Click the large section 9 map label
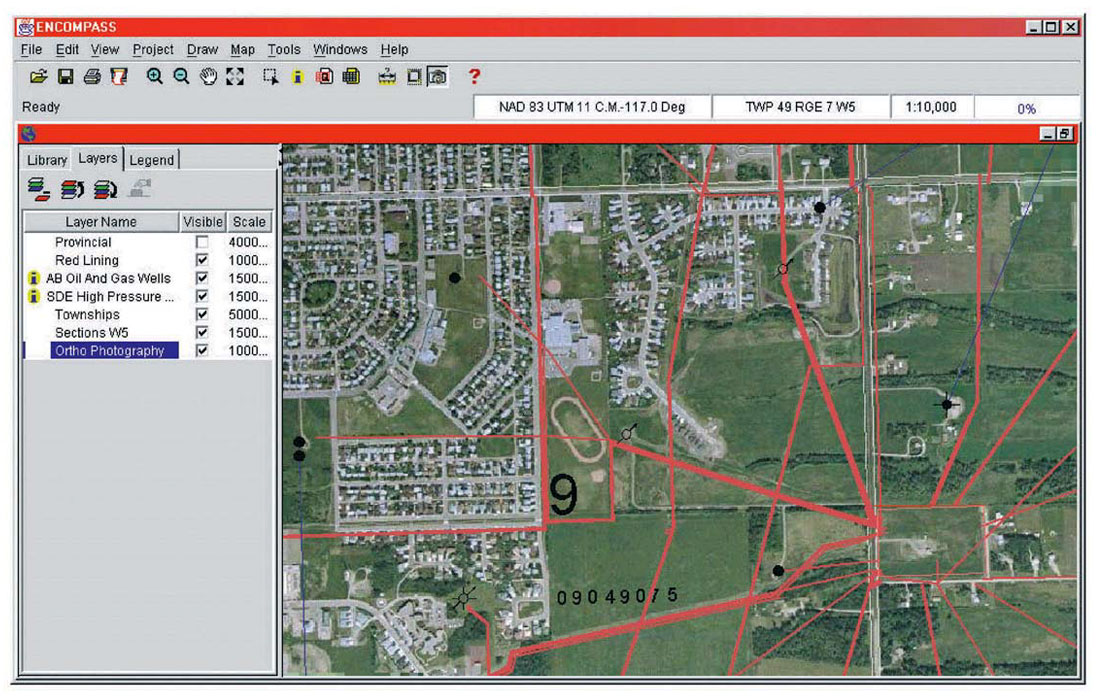The image size is (1100, 700). (564, 494)
